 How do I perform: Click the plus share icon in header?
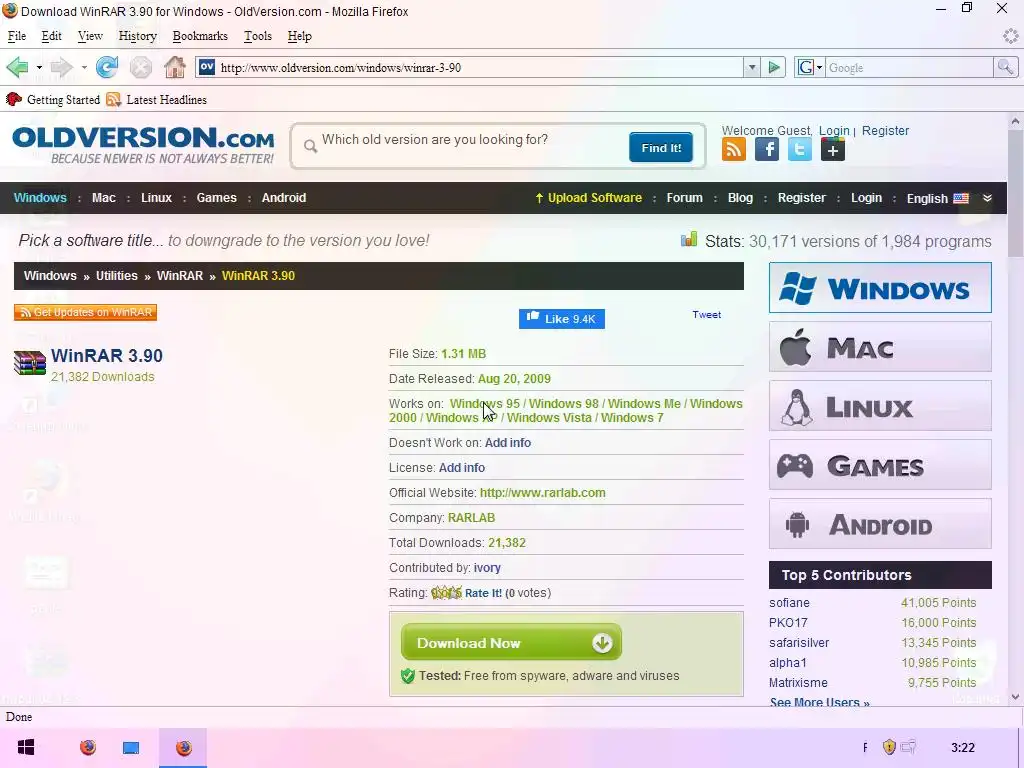tap(833, 150)
